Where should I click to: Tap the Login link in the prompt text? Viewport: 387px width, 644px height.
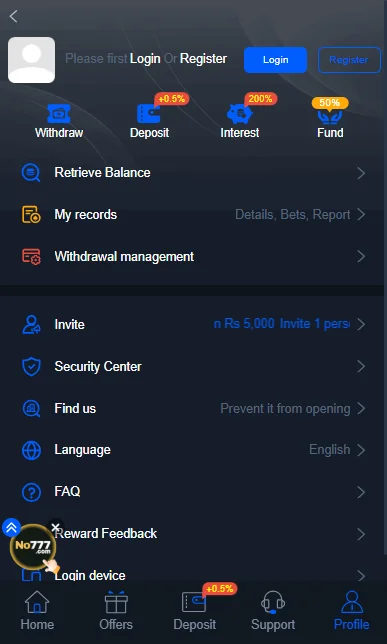pos(145,59)
